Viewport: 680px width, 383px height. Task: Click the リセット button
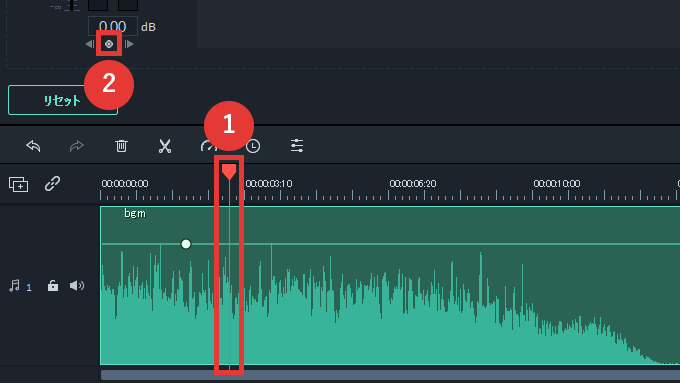coord(63,100)
